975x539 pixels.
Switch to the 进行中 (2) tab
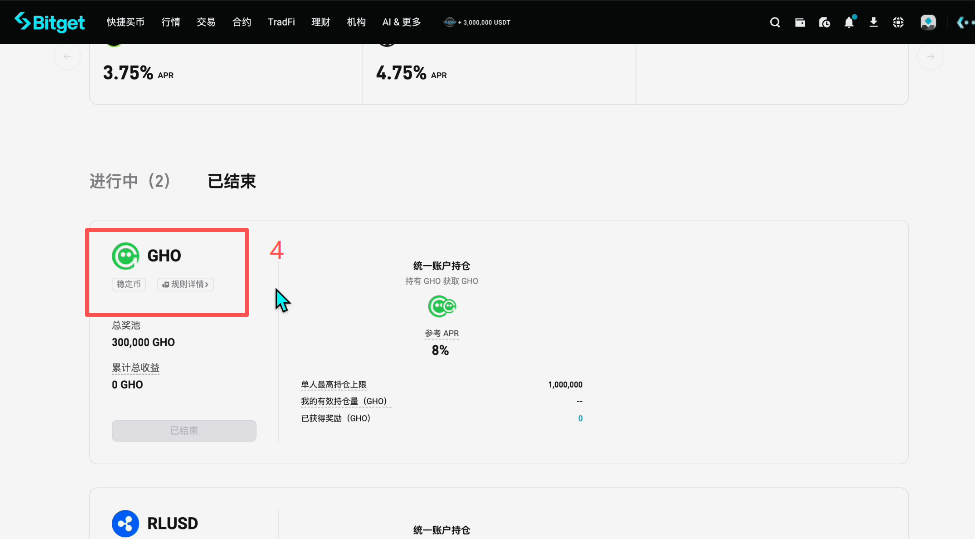[130, 182]
